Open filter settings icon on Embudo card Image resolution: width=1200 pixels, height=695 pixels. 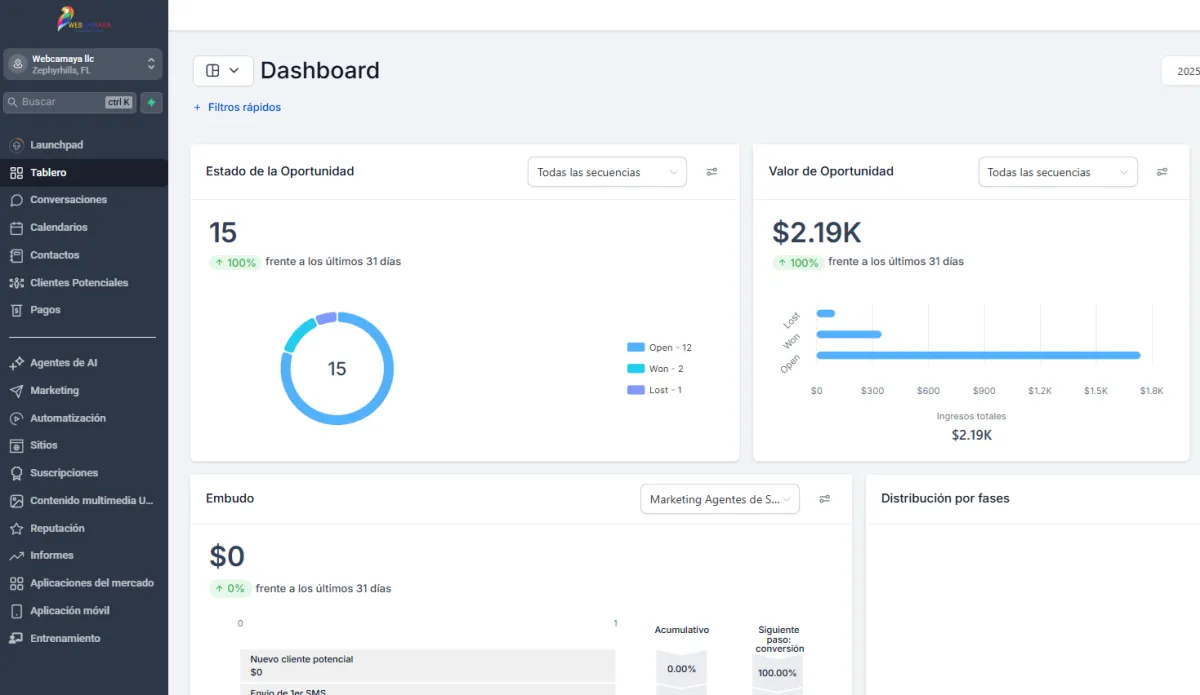(825, 499)
